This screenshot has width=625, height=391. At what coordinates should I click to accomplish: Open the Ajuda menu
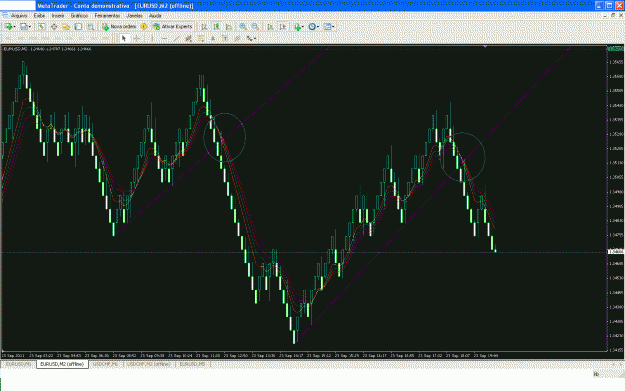pyautogui.click(x=155, y=16)
